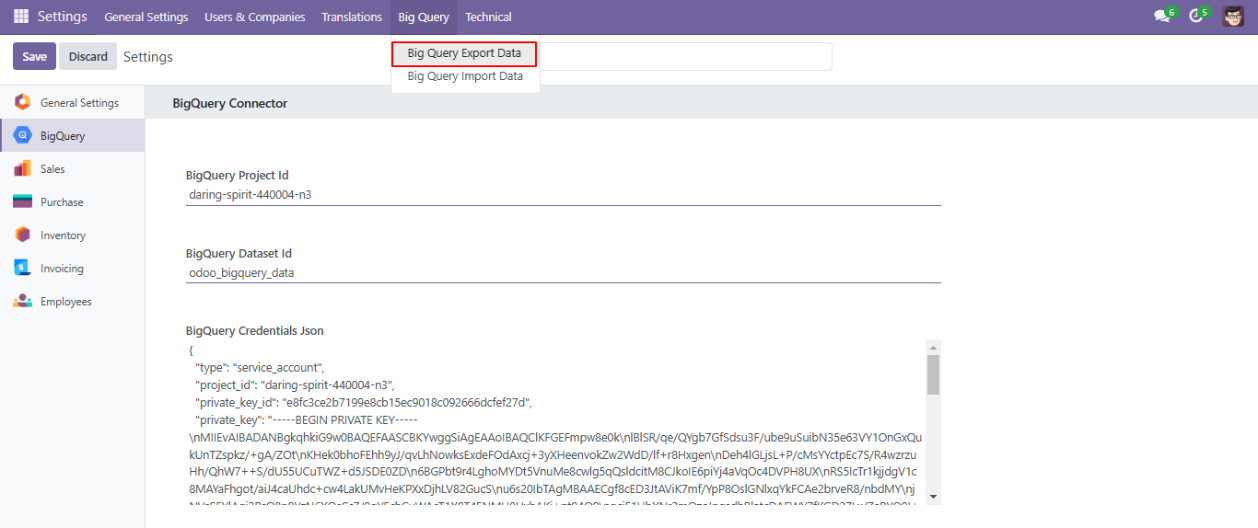Open the Purchase settings icon
Screen dimensions: 1258x528
tap(22, 202)
